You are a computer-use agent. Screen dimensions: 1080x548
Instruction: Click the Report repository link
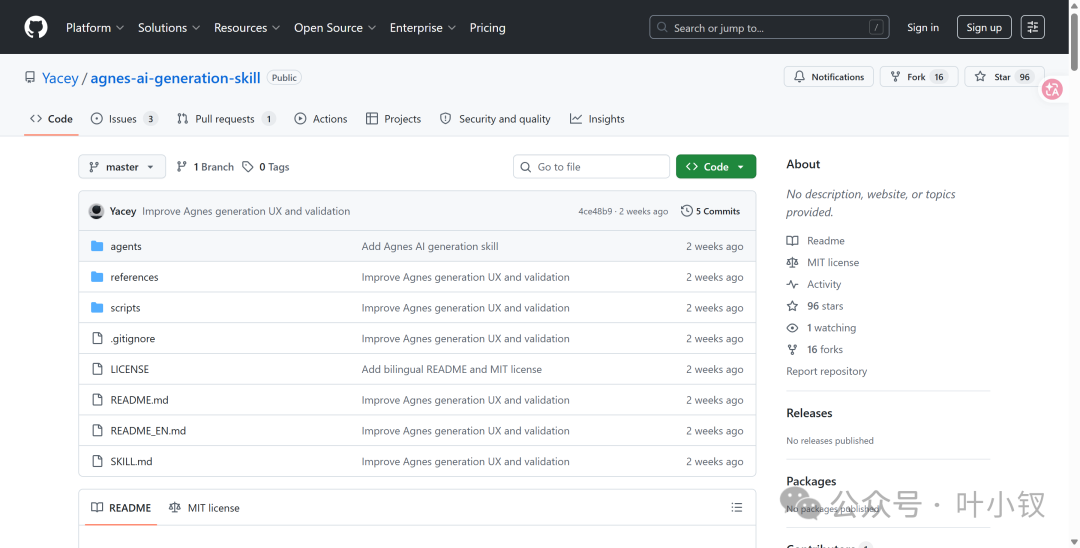(827, 371)
